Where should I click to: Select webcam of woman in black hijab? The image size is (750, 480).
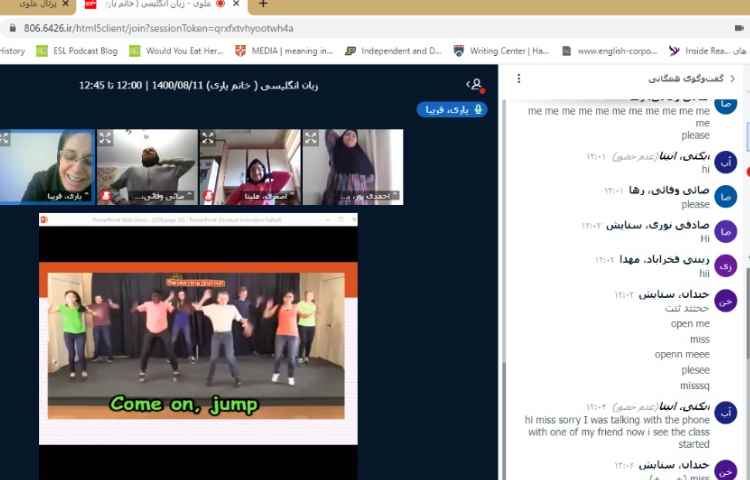pos(353,167)
